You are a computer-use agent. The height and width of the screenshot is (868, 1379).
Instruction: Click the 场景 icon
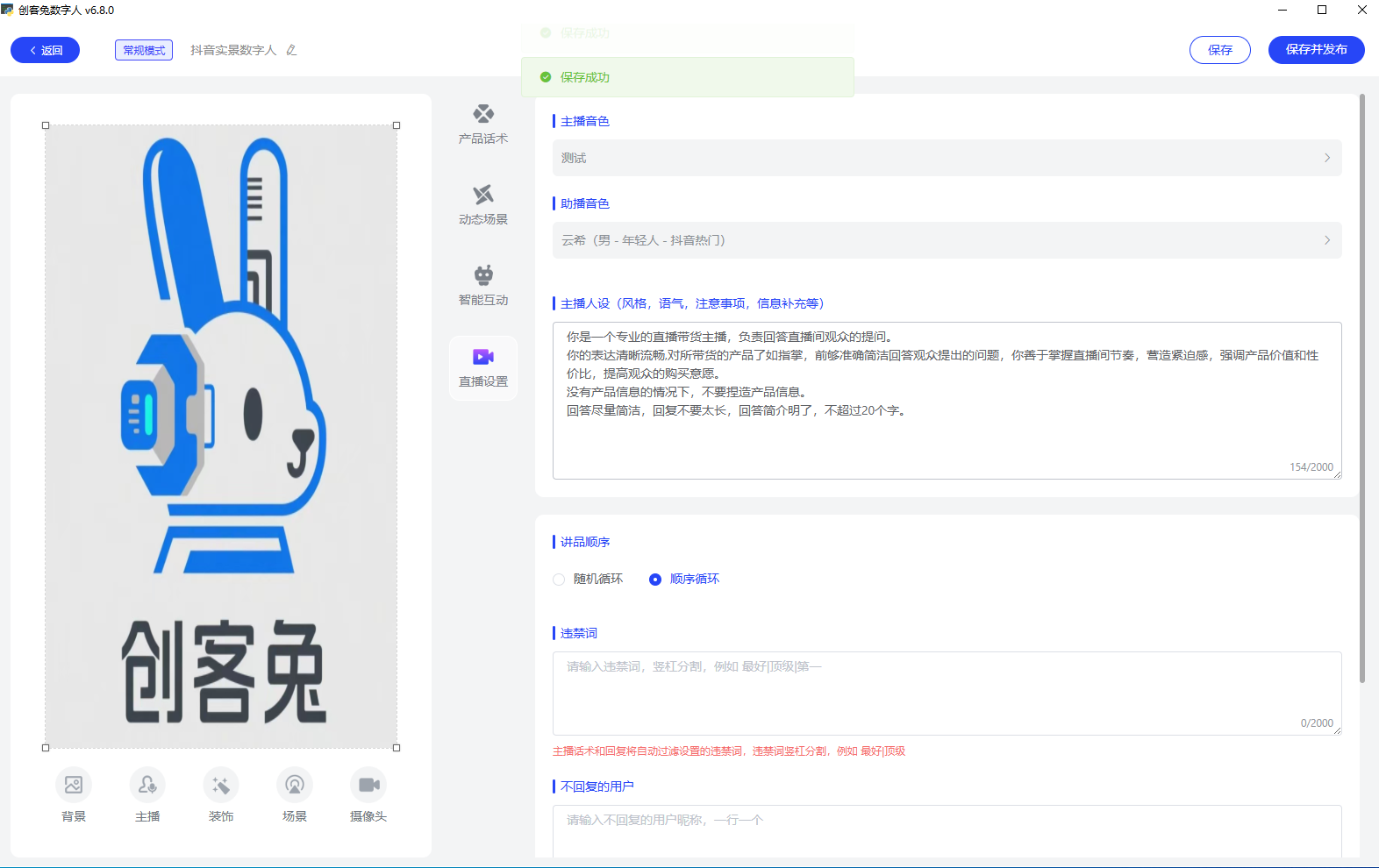(x=295, y=785)
